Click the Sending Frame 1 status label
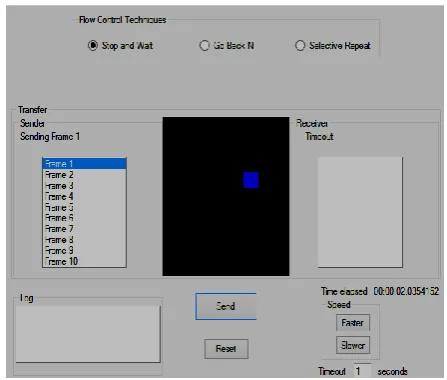Screen dimensions: 447x380 [50, 136]
